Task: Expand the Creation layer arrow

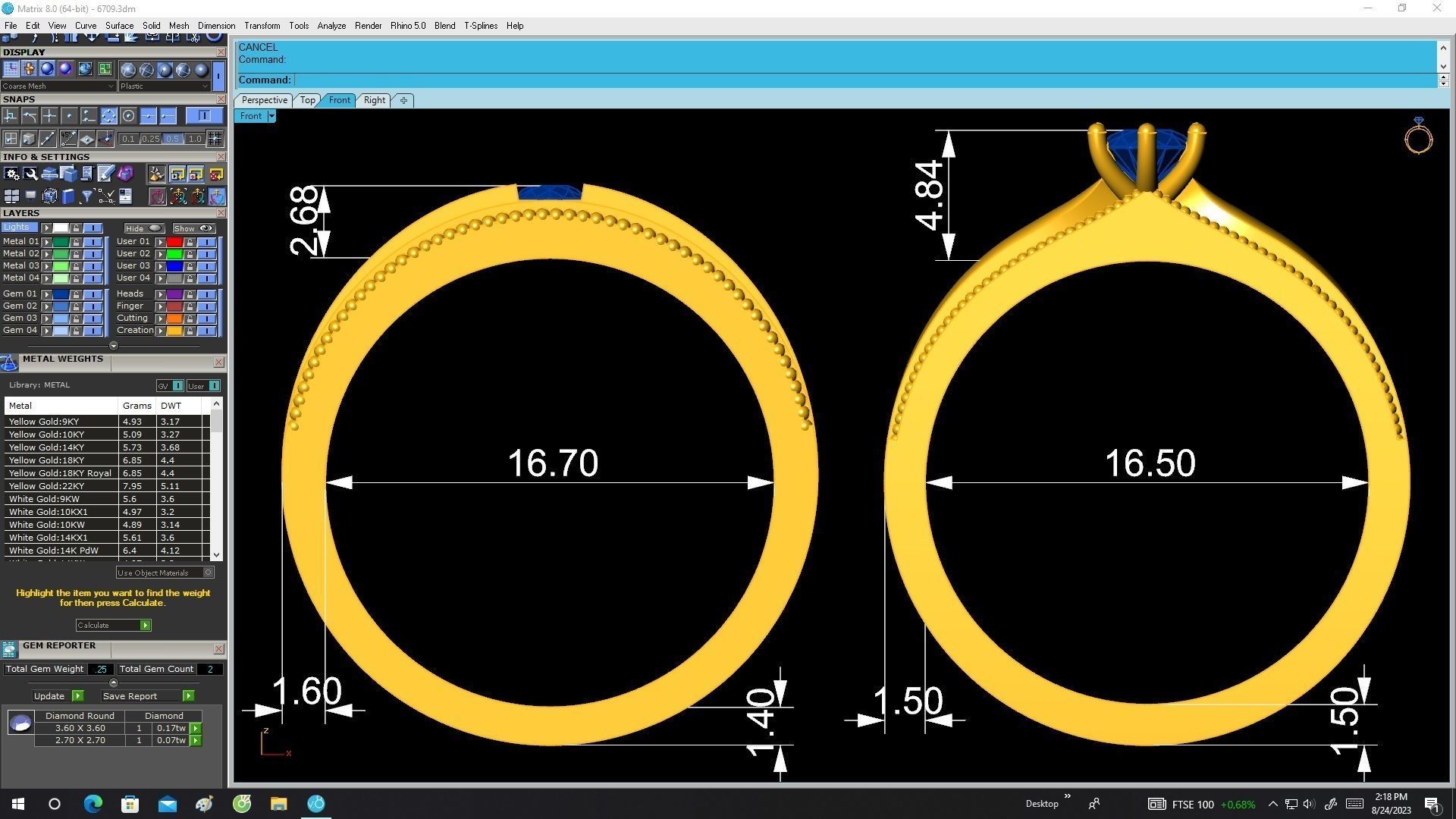Action: [160, 331]
